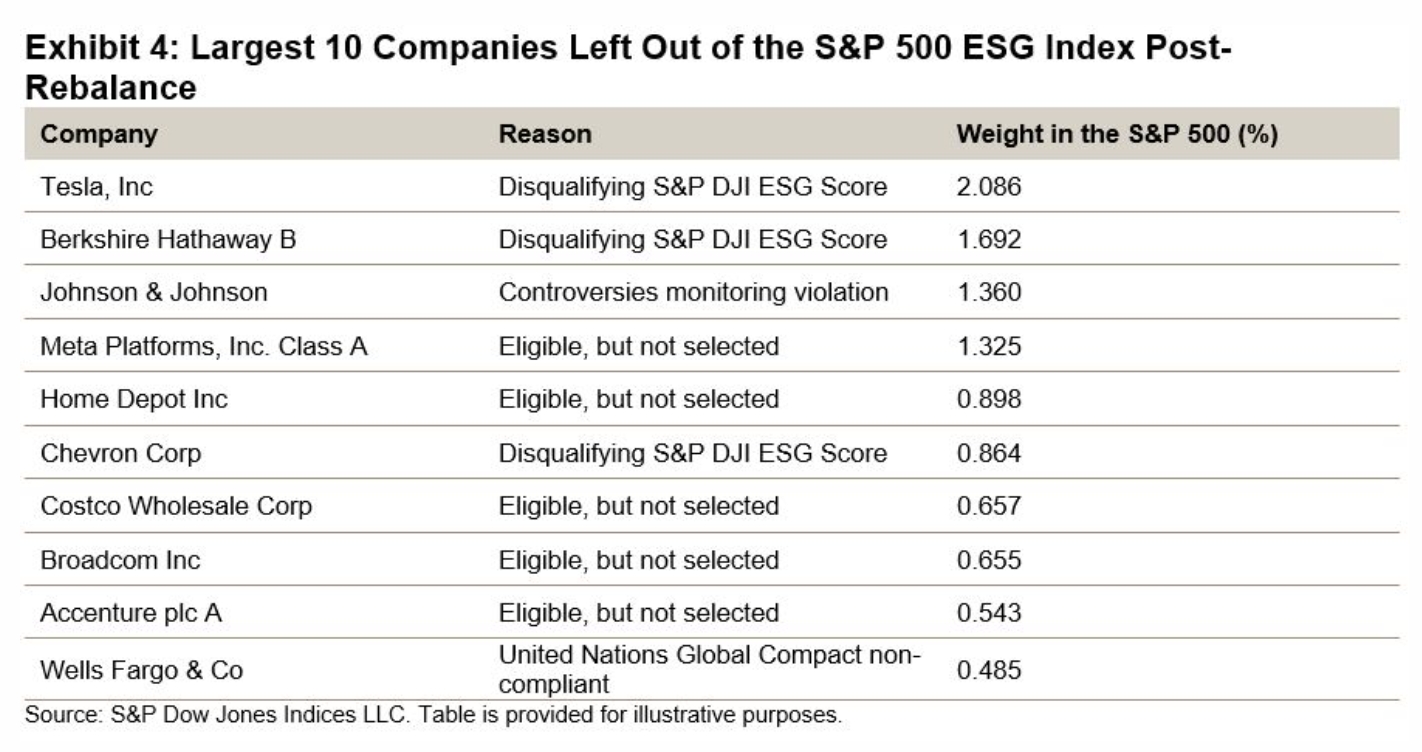1422x752 pixels.
Task: Click the Reason column header
Action: coord(545,134)
